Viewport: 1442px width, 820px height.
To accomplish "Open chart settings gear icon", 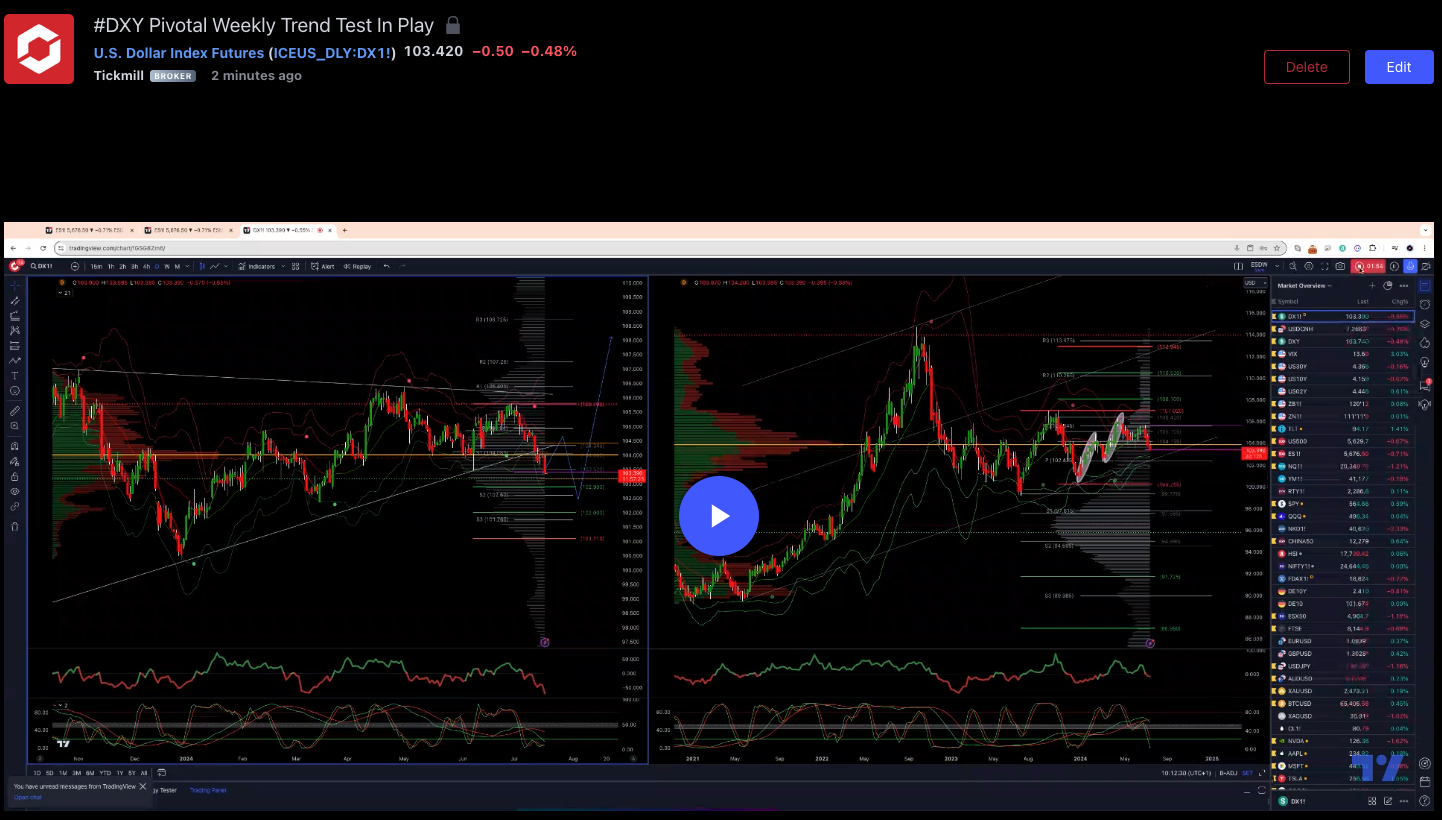I will [1309, 266].
